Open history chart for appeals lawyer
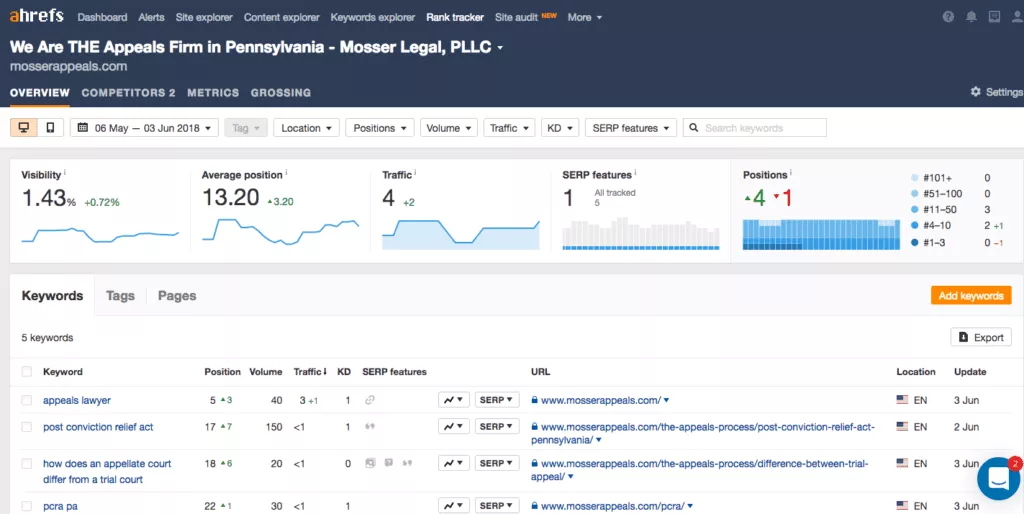The height and width of the screenshot is (514, 1024). tap(454, 400)
